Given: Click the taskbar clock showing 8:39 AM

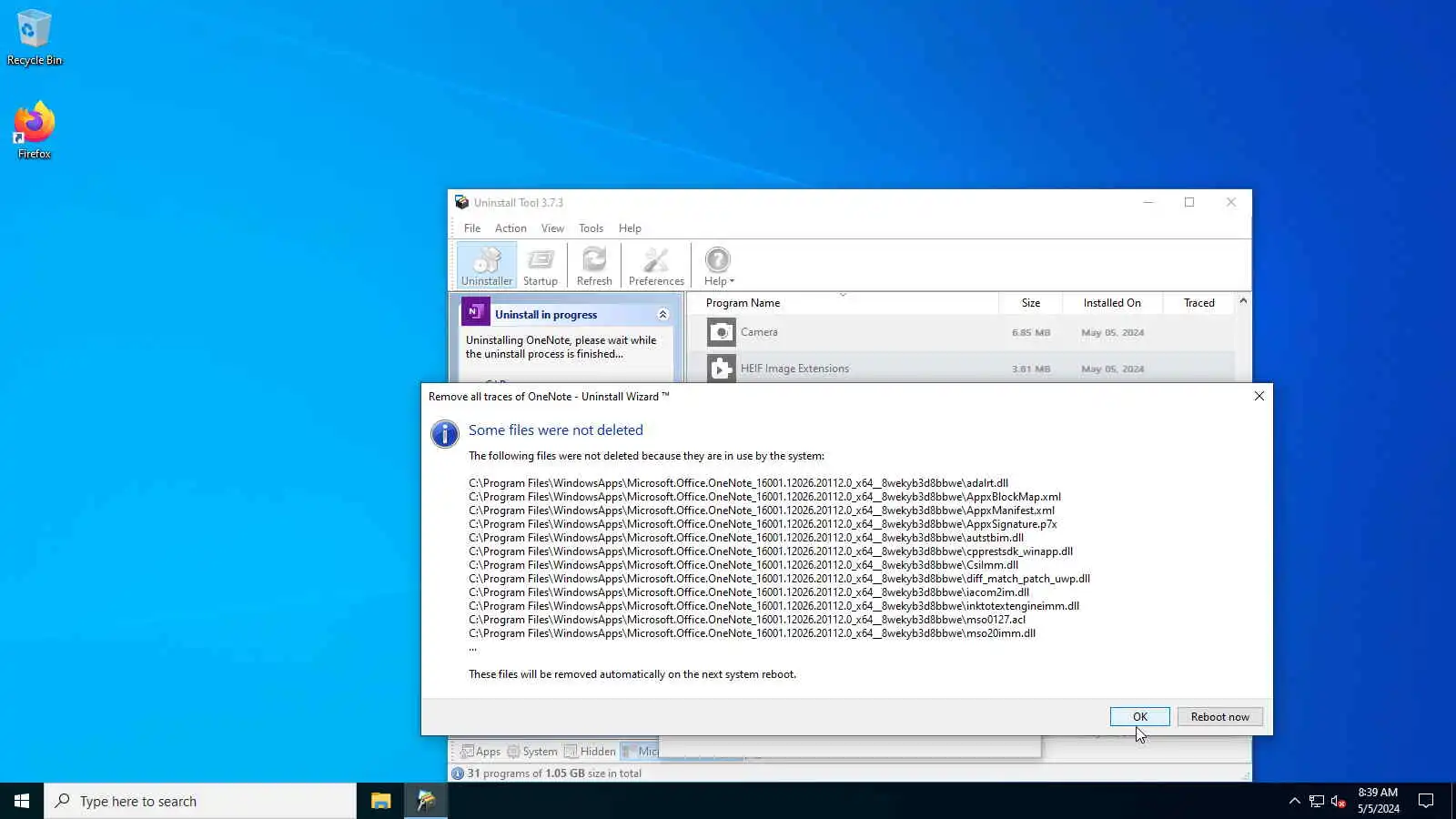Looking at the screenshot, I should click(x=1378, y=801).
